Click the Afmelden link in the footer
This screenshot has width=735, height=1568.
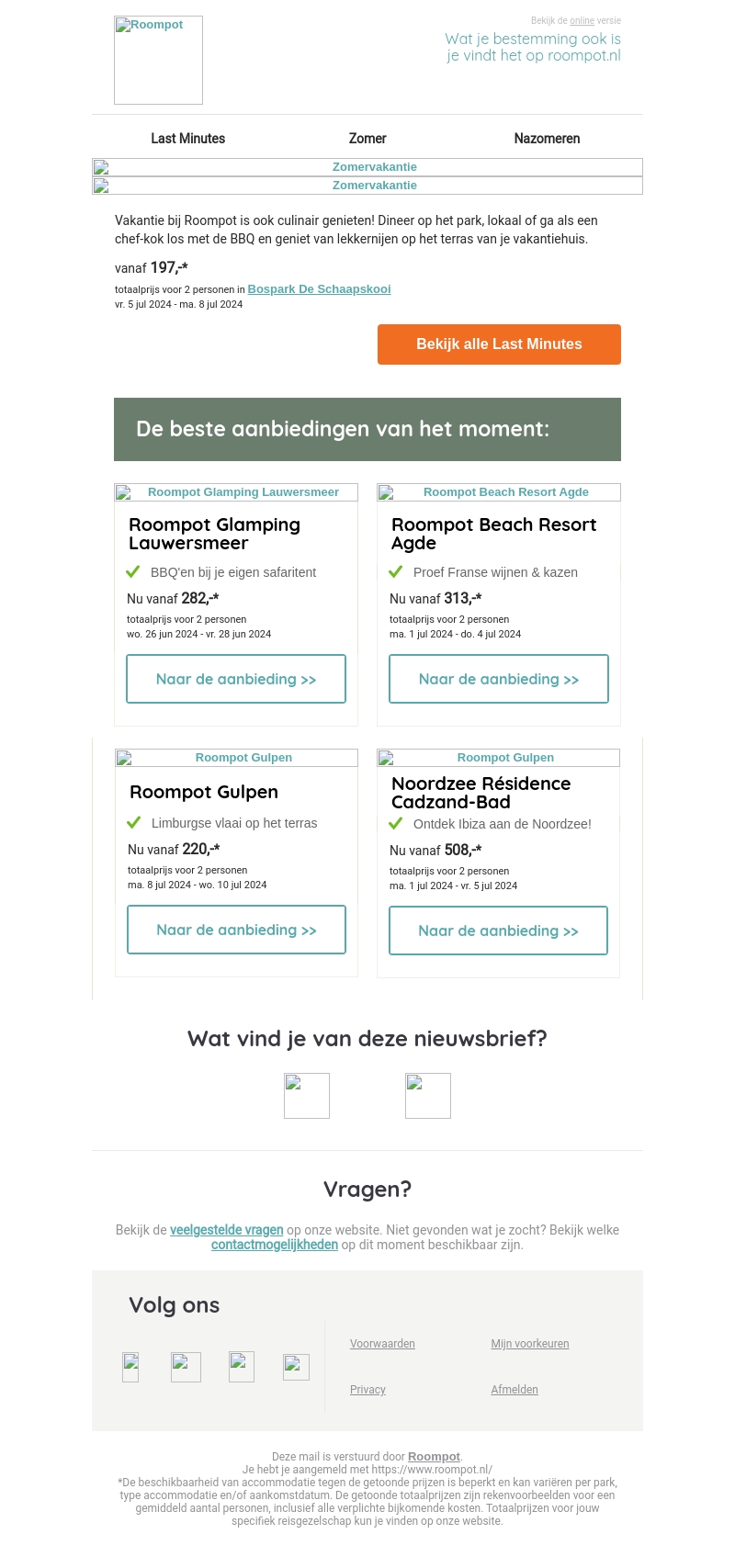tap(514, 1390)
